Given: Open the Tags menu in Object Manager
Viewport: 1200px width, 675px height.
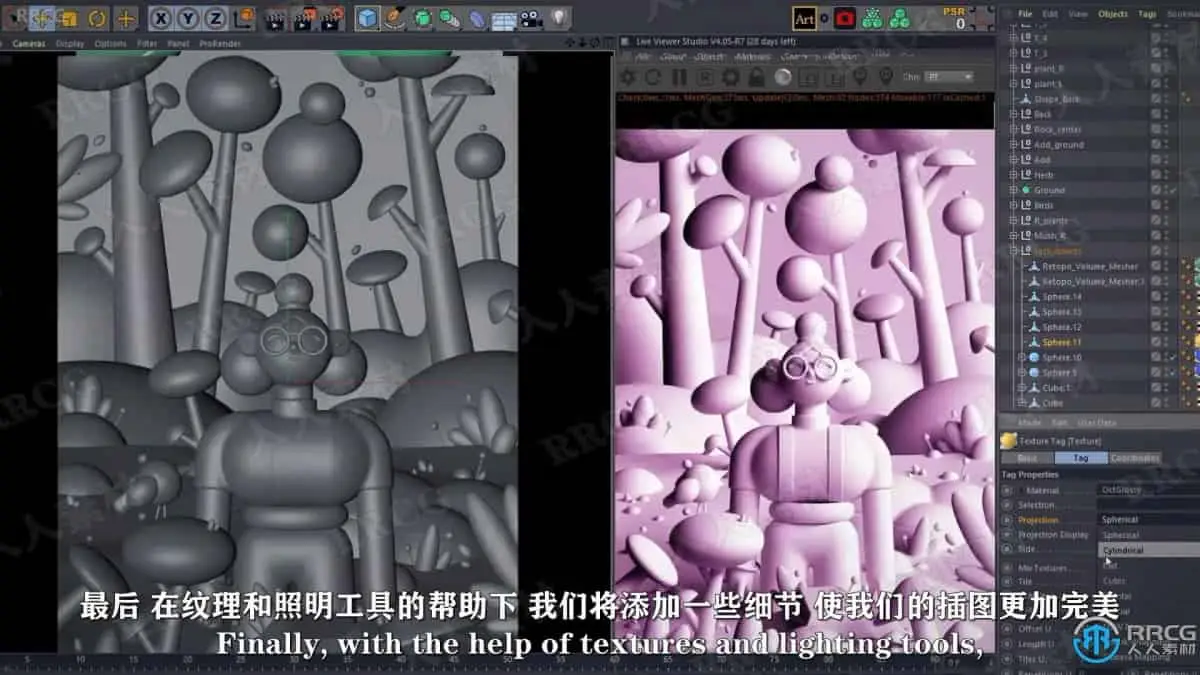Looking at the screenshot, I should [x=1146, y=14].
